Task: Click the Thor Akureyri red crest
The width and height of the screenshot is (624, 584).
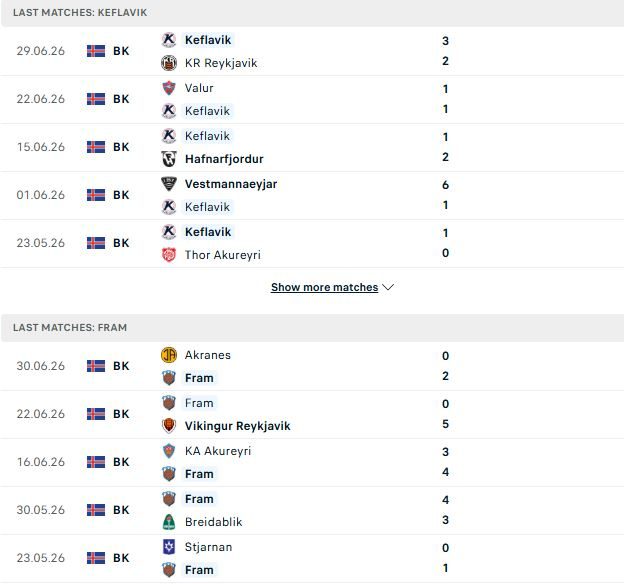Action: [169, 255]
